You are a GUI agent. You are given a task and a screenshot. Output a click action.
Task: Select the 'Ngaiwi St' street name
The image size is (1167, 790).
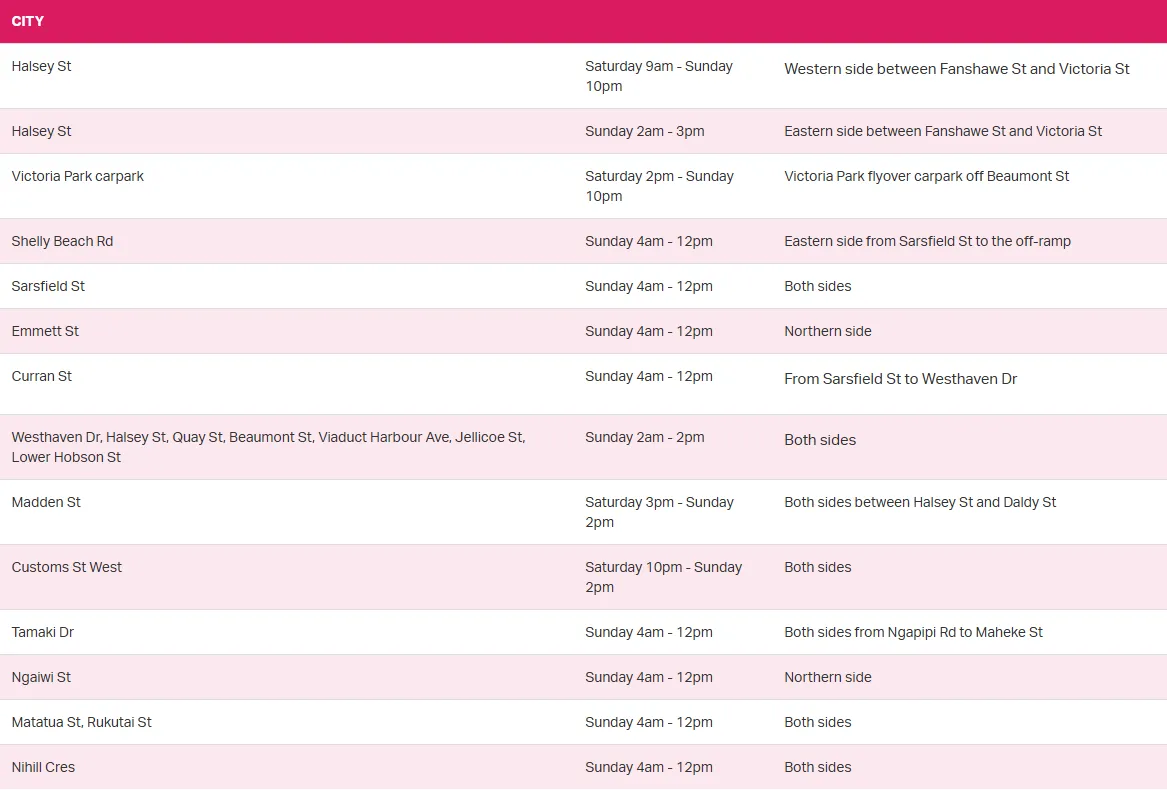(x=41, y=678)
